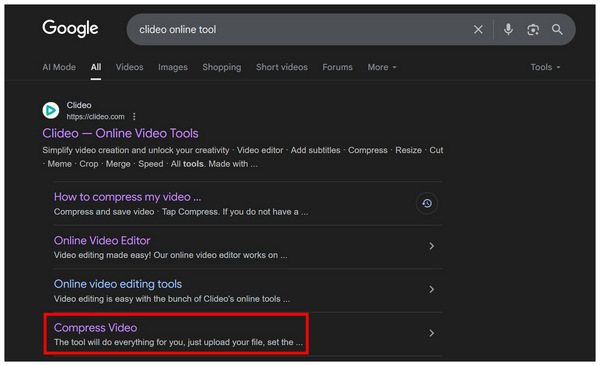Switch to Forums tab
The width and height of the screenshot is (600, 366).
337,67
